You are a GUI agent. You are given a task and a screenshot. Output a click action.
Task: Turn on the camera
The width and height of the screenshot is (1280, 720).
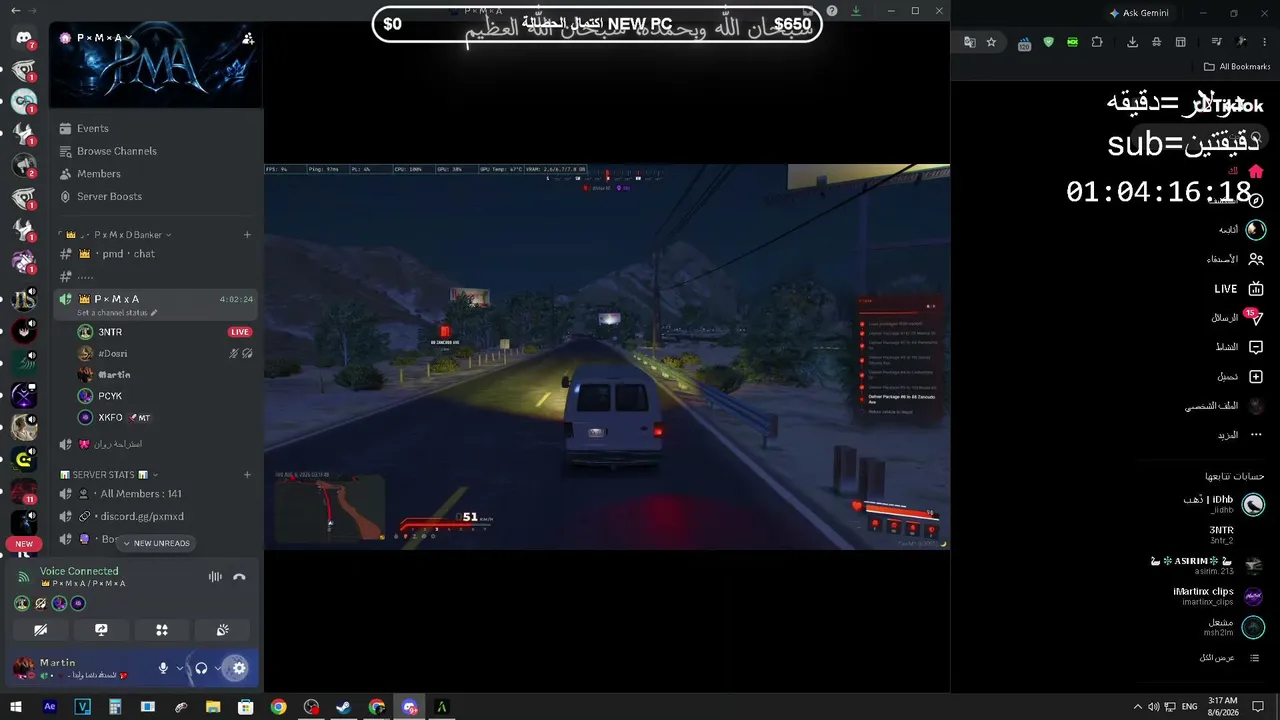40,630
